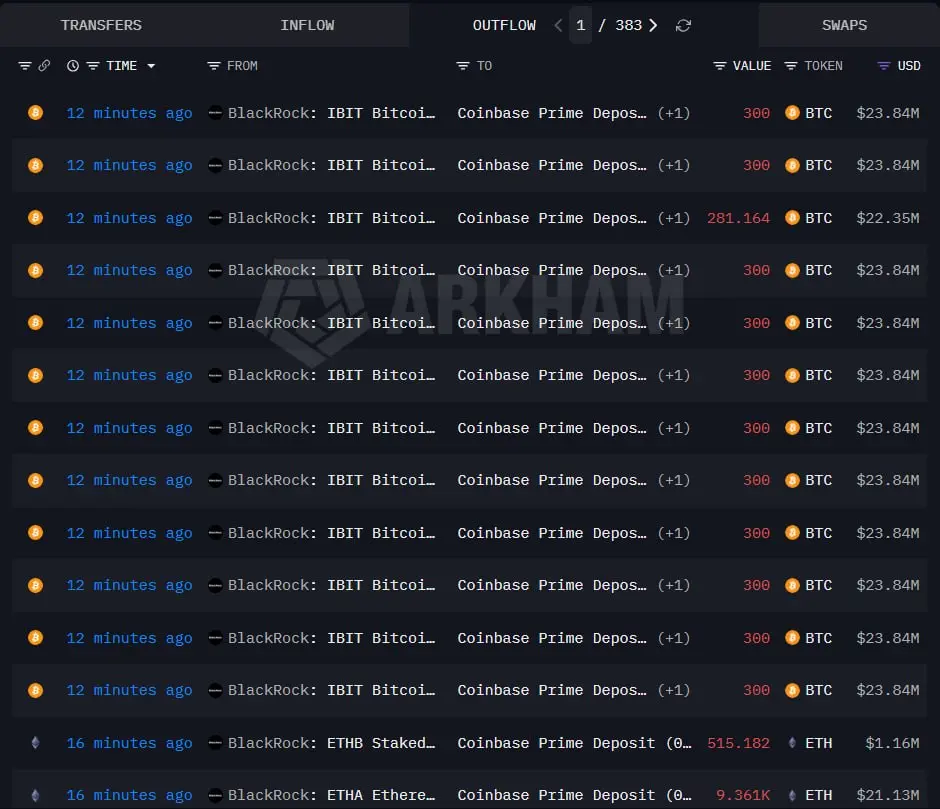Image resolution: width=940 pixels, height=809 pixels.
Task: Click the Bitcoin chain icon on the 281.164 row
Action: (x=35, y=218)
